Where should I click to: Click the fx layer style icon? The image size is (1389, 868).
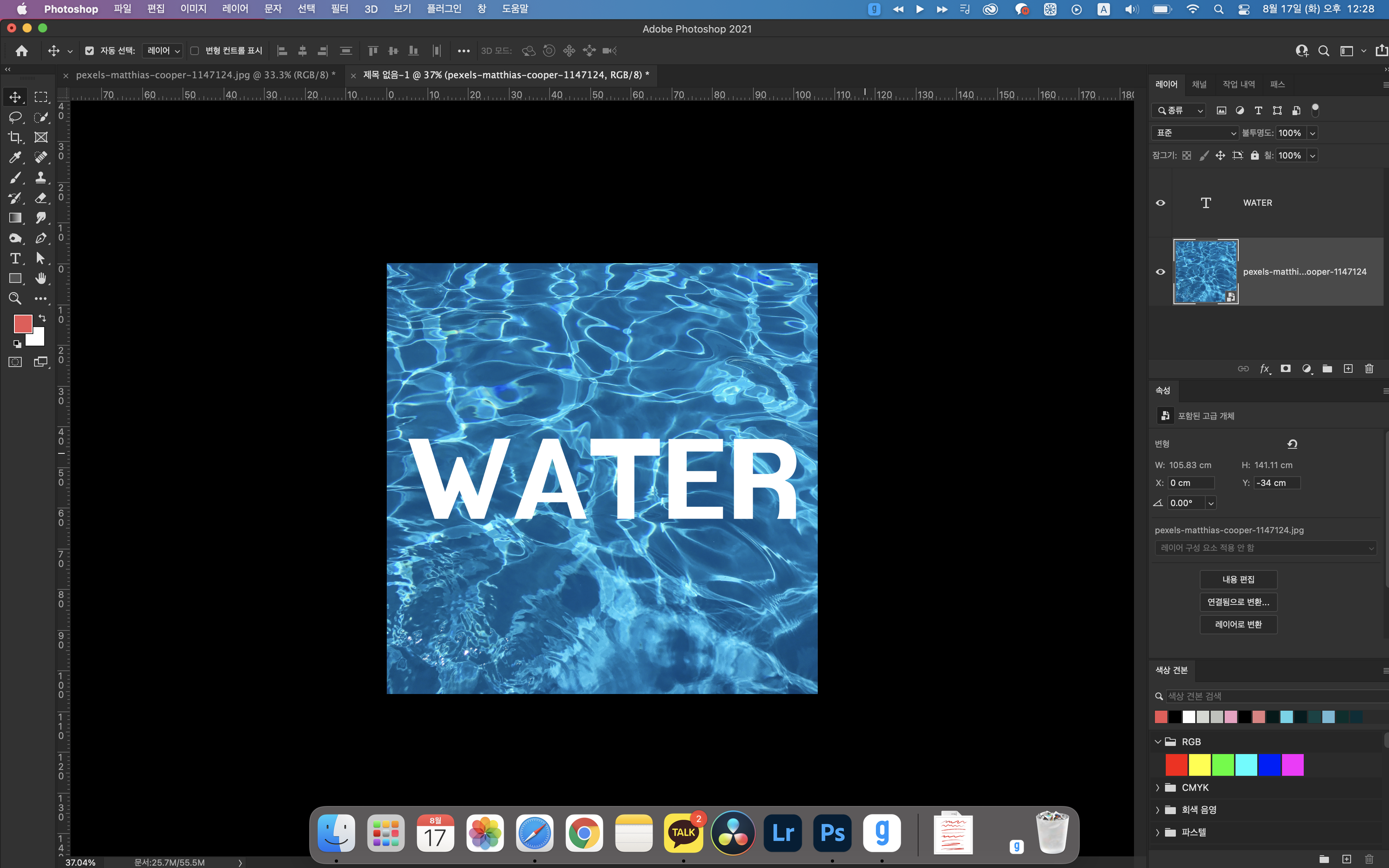(x=1265, y=369)
